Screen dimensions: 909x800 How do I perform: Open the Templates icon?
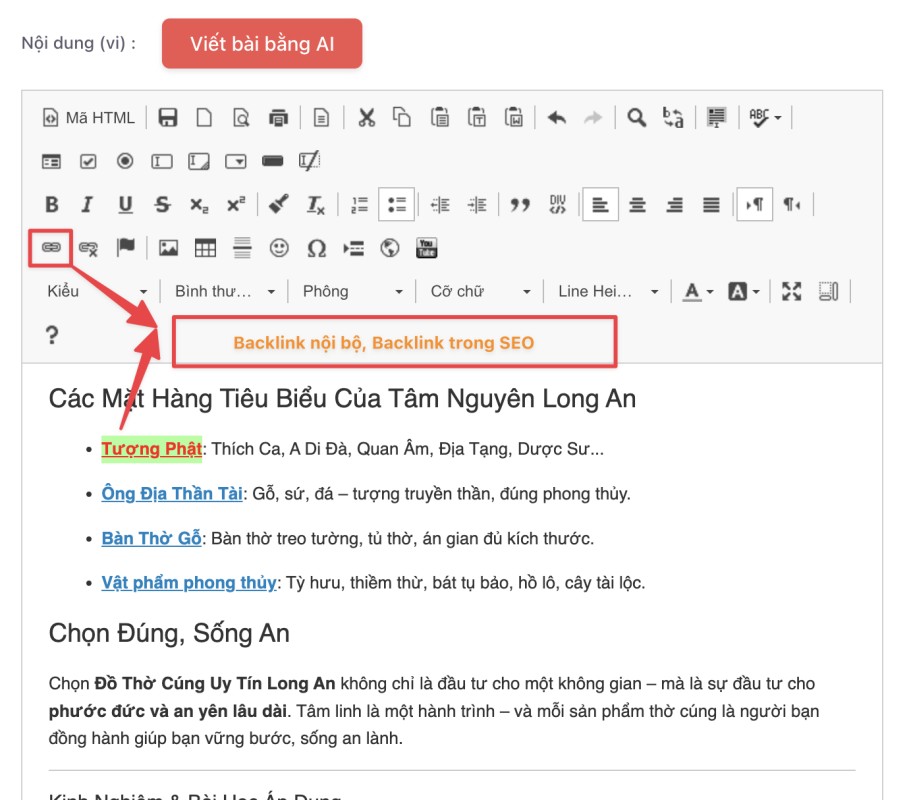(321, 118)
